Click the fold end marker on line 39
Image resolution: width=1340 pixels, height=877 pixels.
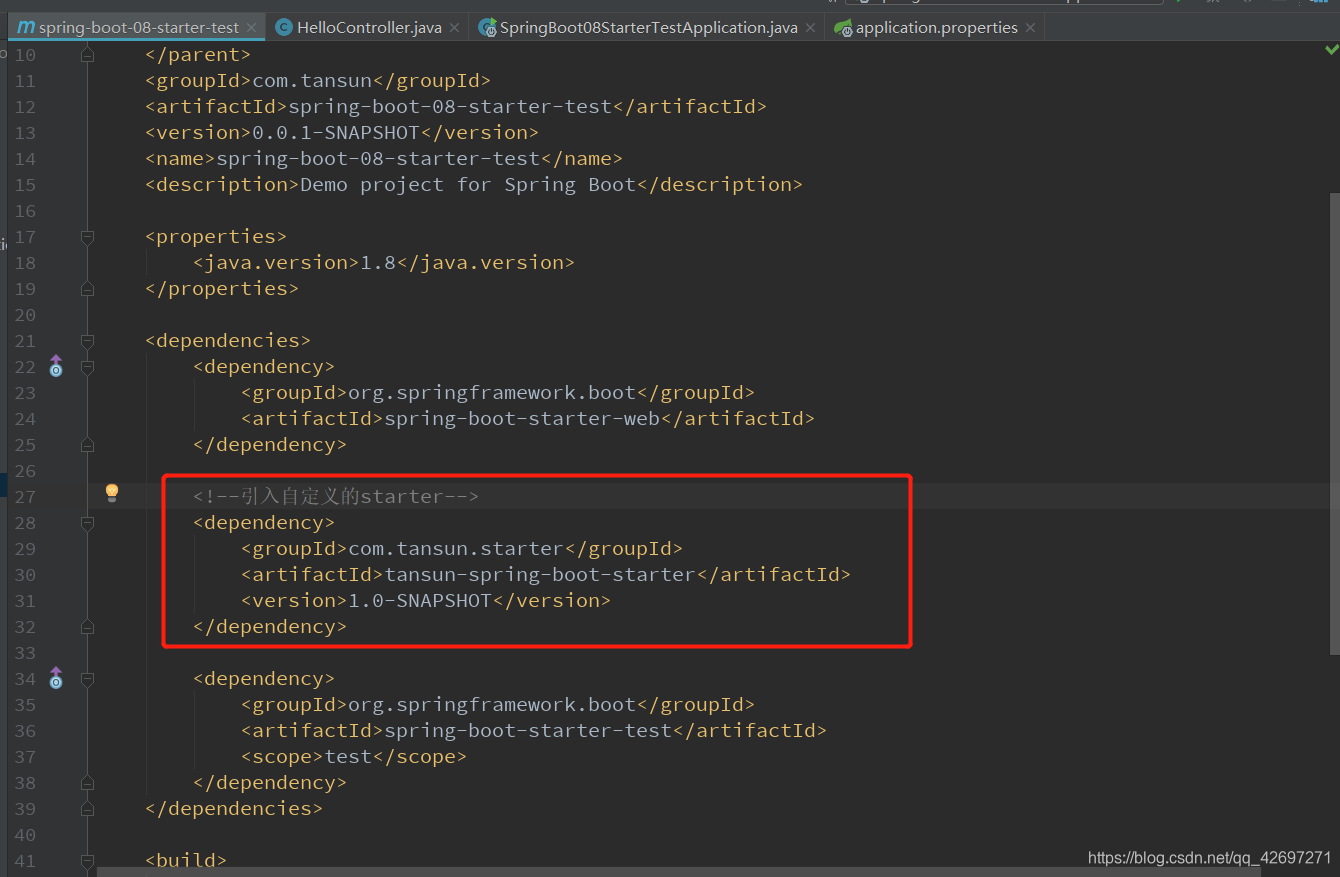[x=88, y=809]
